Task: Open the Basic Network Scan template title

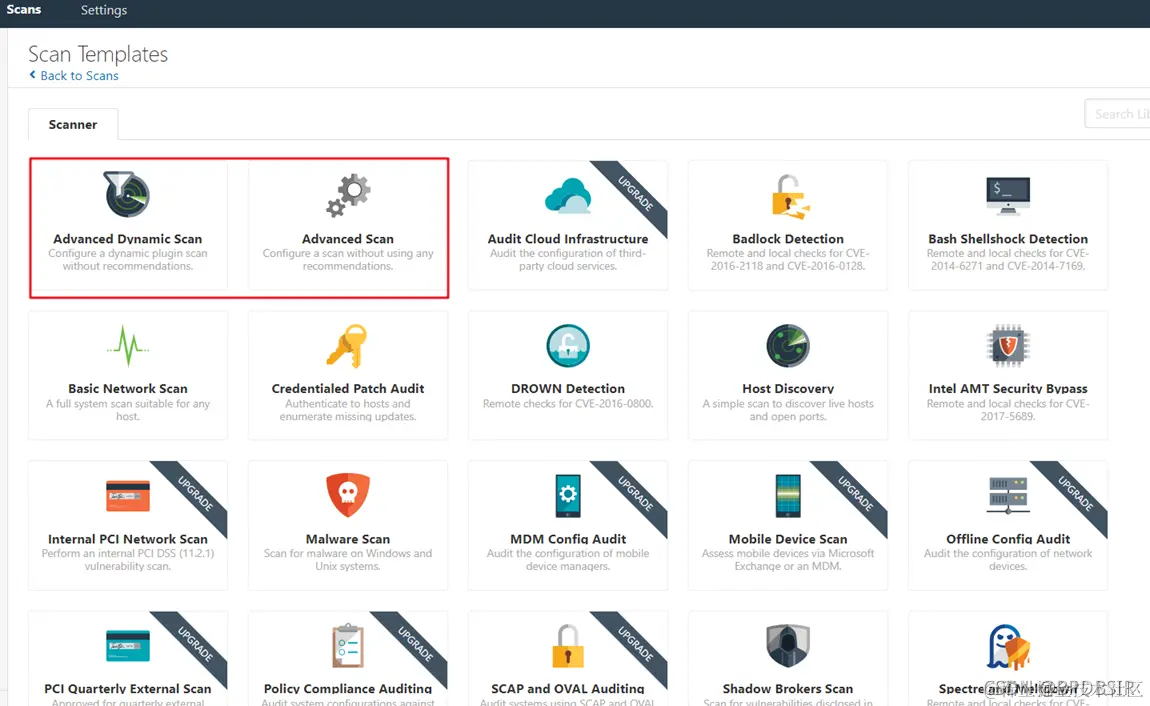Action: click(128, 389)
